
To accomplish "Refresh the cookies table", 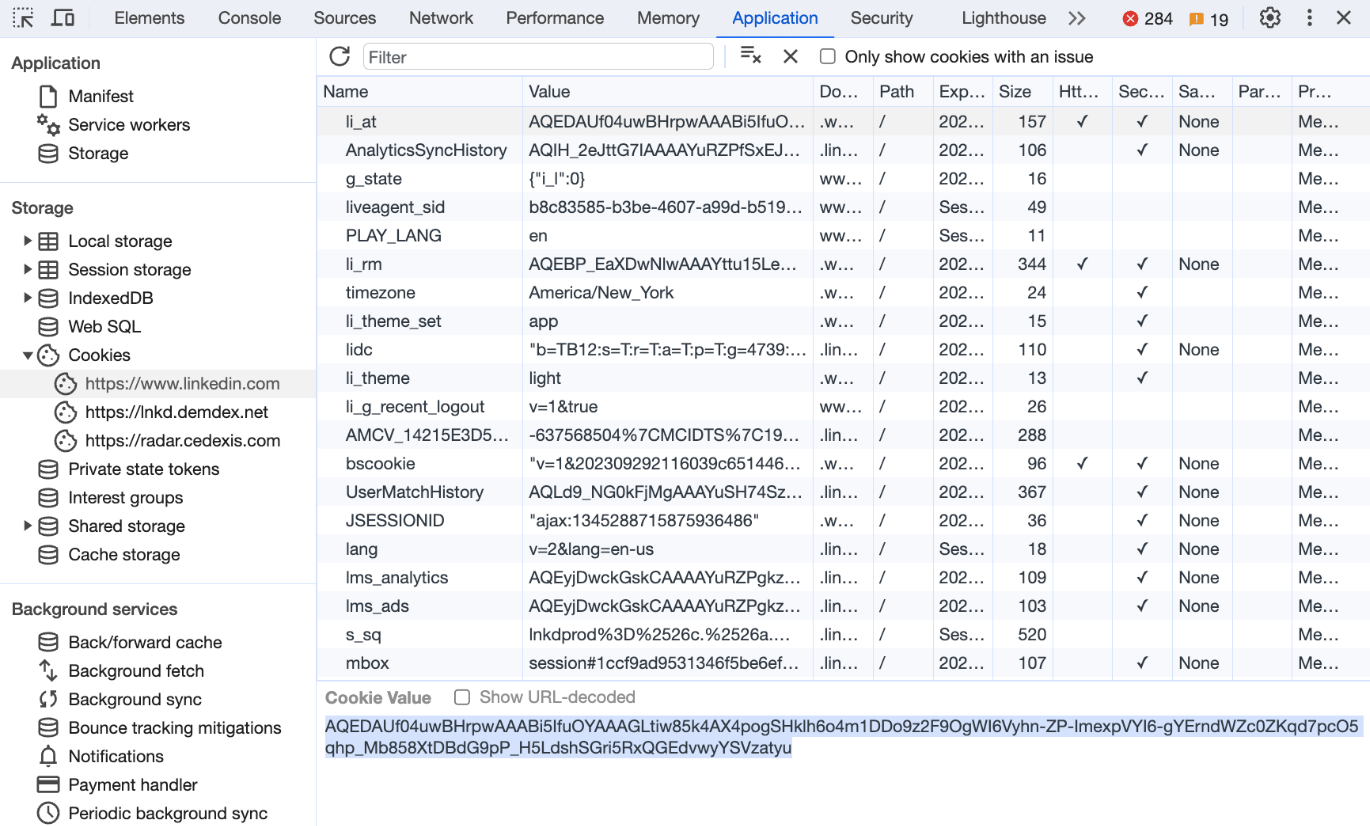I will tap(339, 56).
